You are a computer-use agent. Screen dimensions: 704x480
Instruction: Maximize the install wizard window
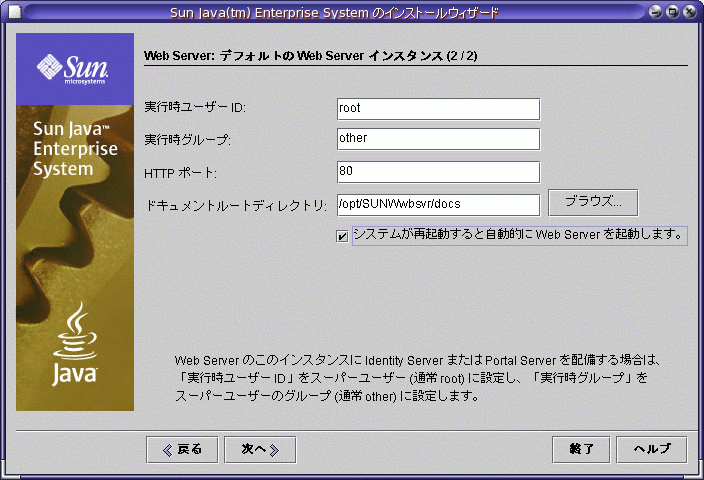(x=672, y=12)
